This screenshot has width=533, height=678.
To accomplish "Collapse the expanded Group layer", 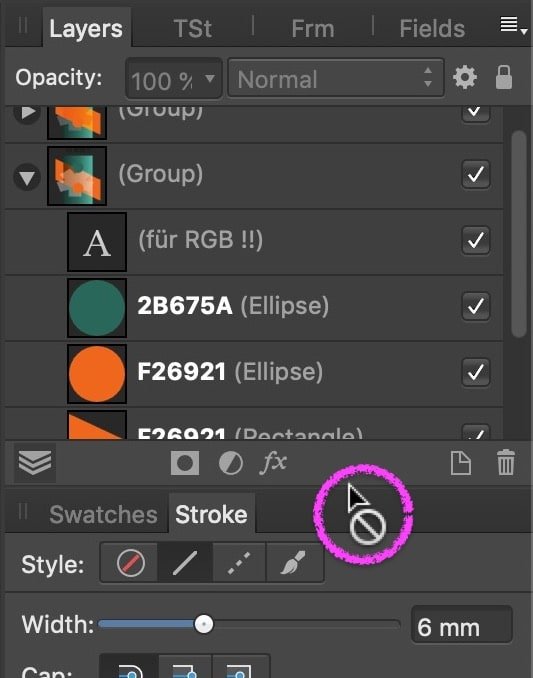I will tap(27, 177).
